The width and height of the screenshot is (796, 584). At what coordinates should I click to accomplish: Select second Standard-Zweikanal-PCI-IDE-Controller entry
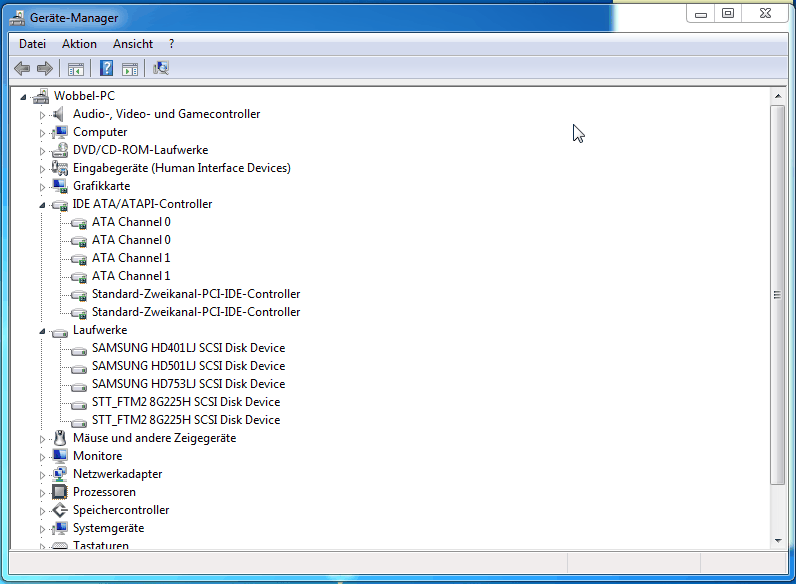point(195,312)
